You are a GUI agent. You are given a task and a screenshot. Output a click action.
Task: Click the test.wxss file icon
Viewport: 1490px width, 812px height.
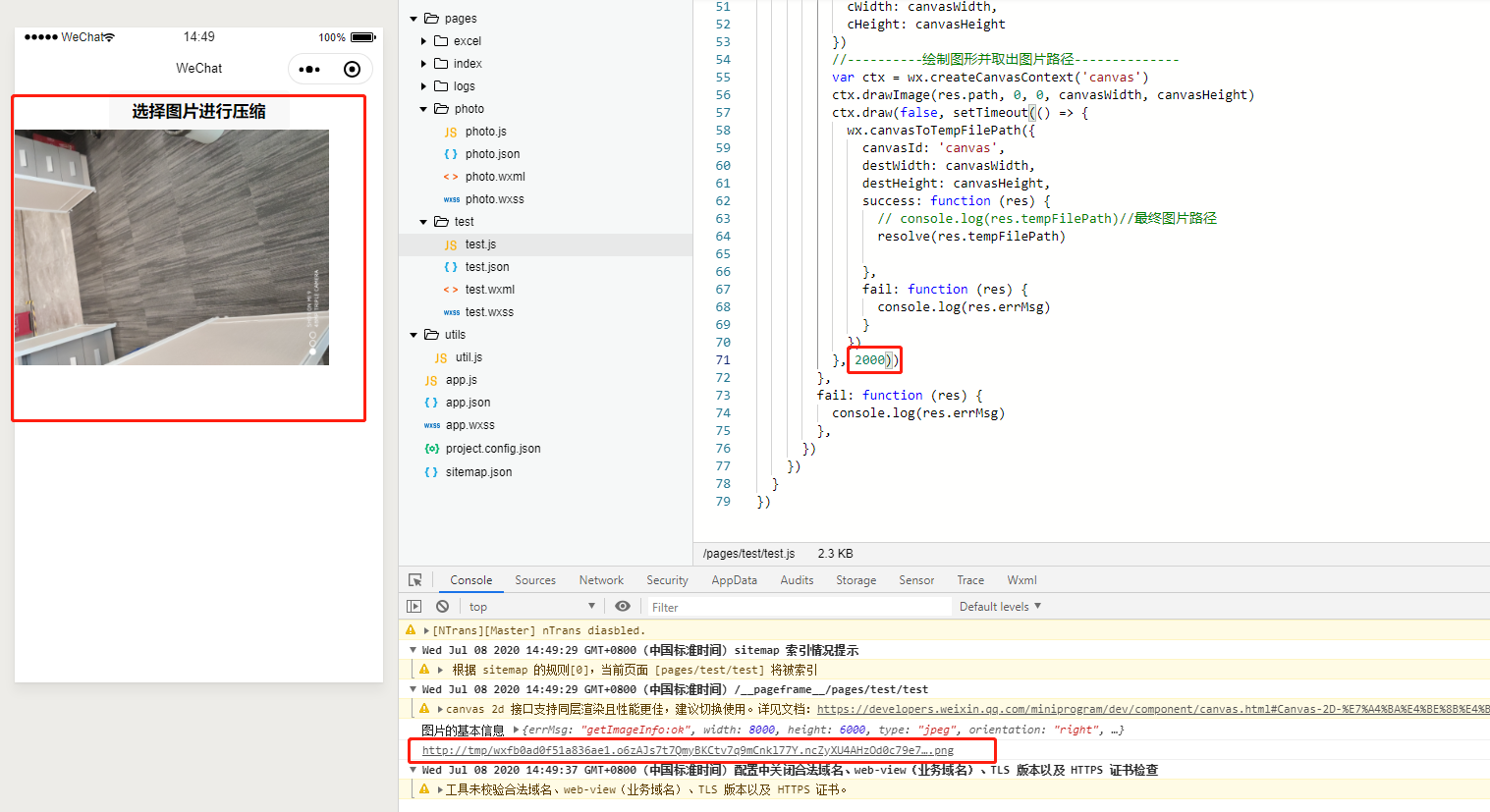pos(452,312)
